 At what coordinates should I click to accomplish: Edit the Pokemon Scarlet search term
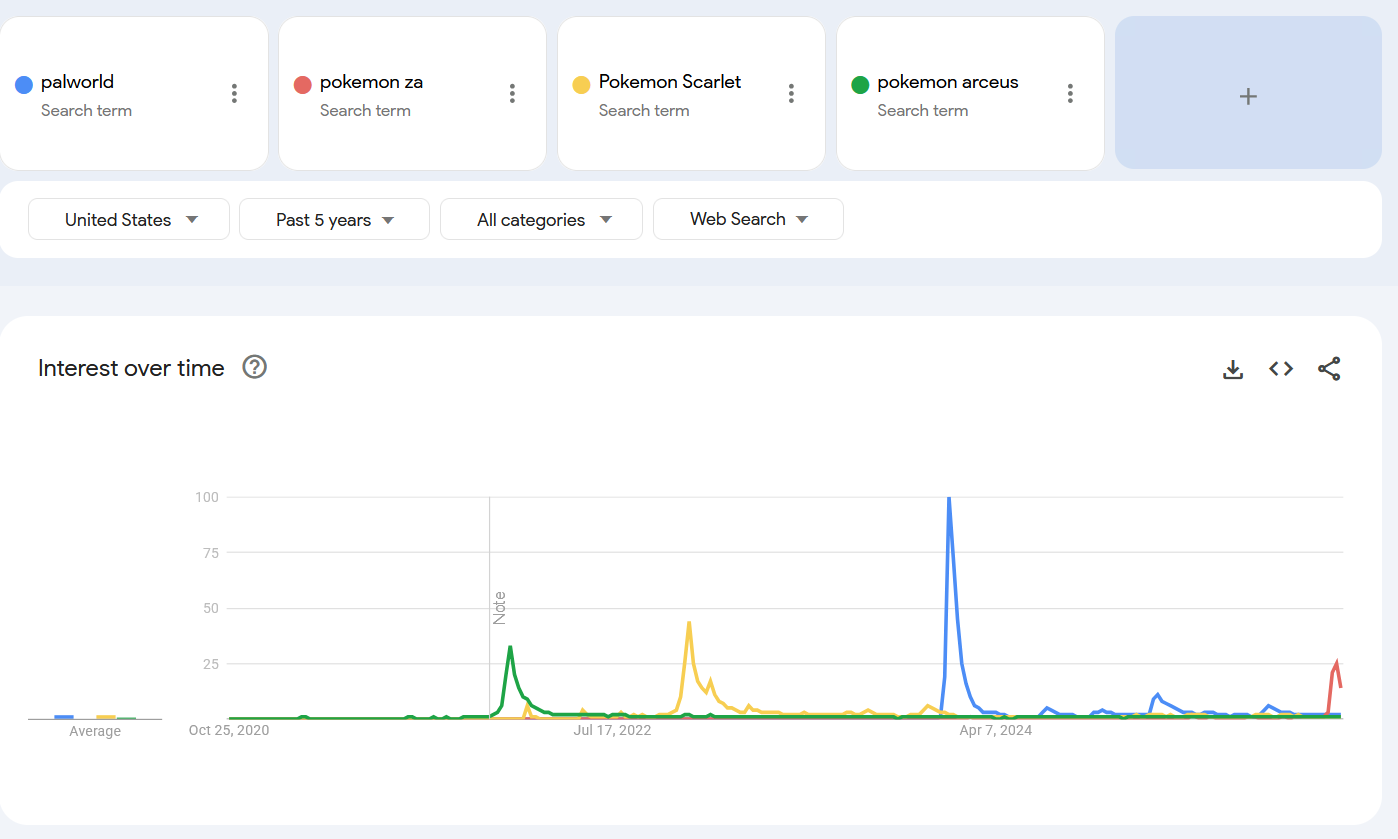[670, 82]
